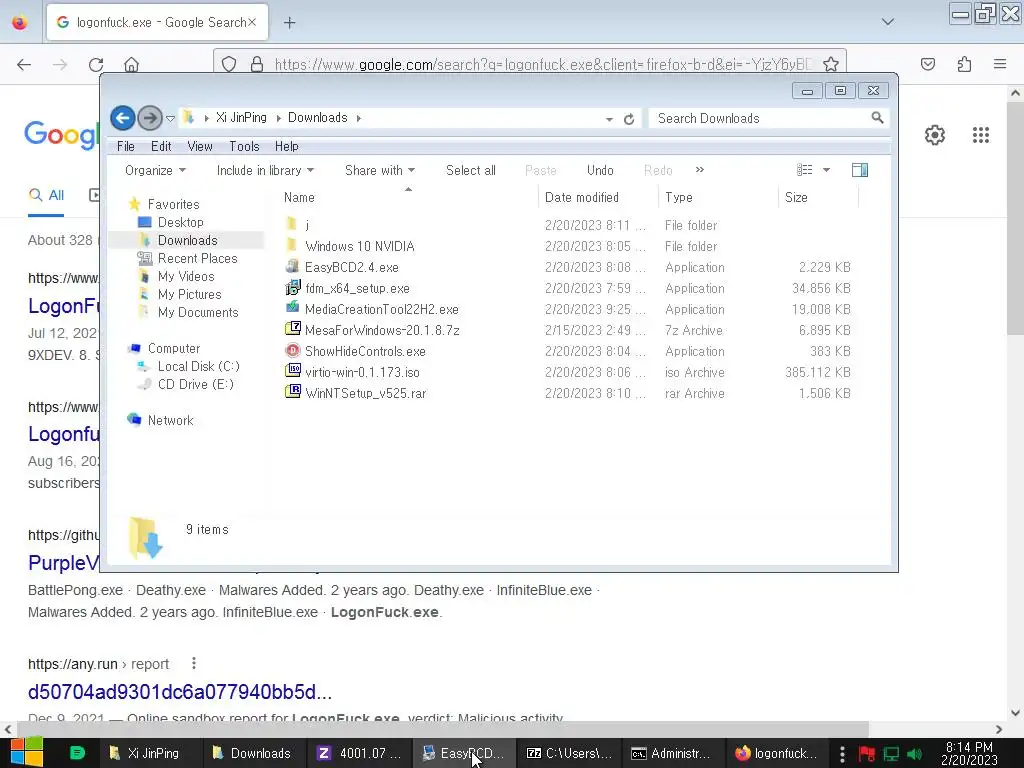1024x768 pixels.
Task: Toggle the preview pane icon
Action: point(859,170)
